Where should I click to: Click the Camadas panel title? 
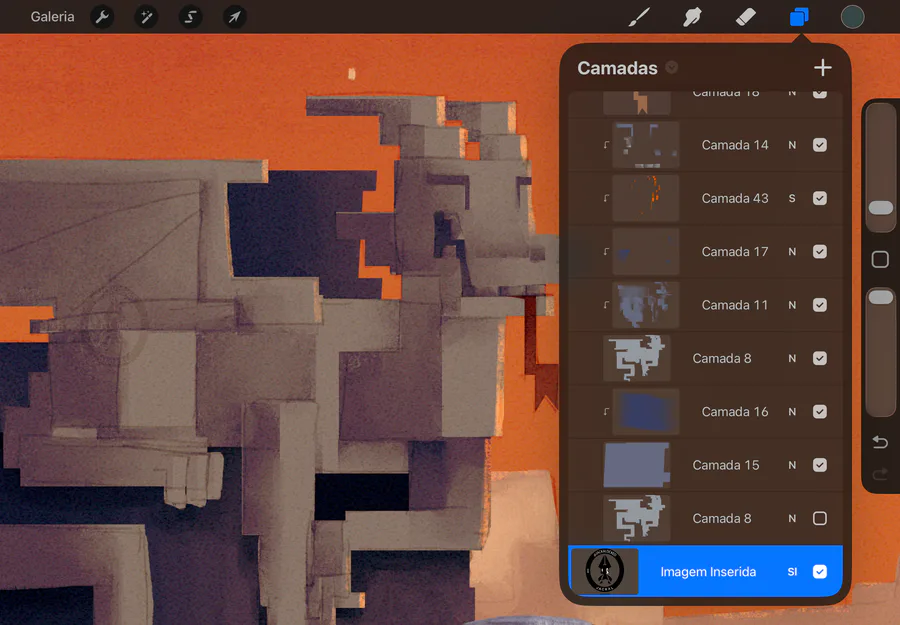pos(617,68)
